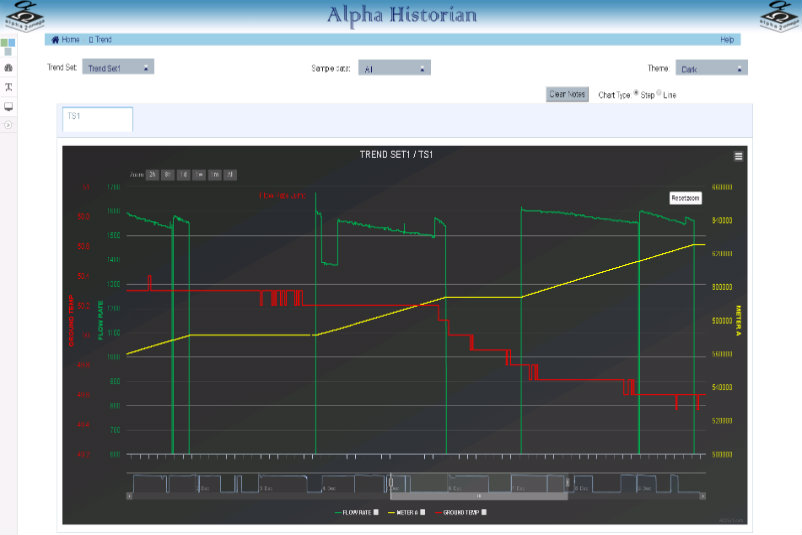Click the navigator scrollbar below the chart
802x535 pixels.
[478, 495]
